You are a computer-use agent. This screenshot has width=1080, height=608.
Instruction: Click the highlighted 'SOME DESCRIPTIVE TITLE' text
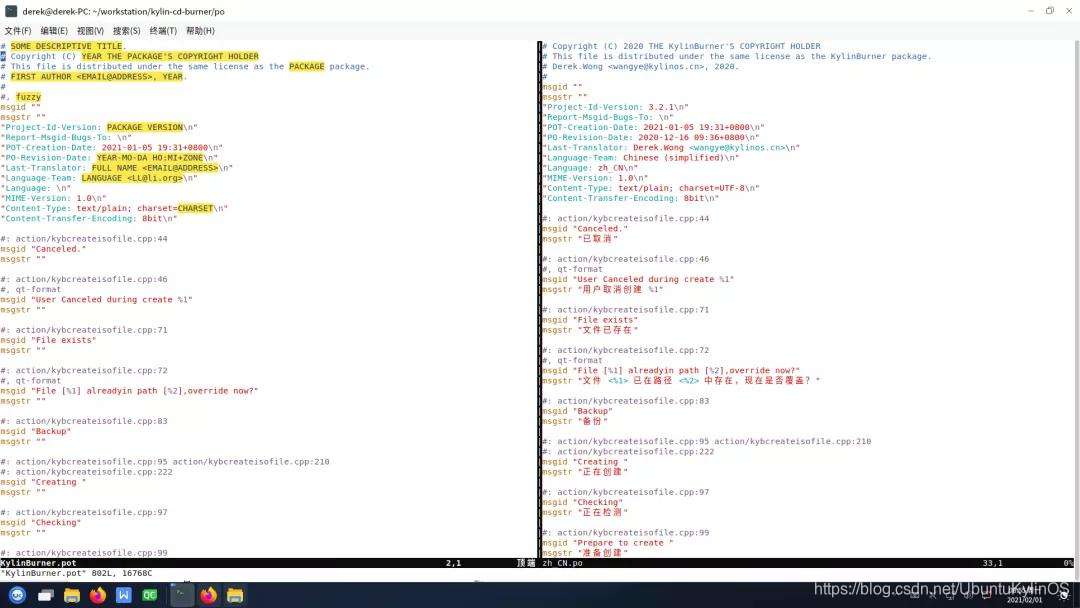(x=66, y=46)
